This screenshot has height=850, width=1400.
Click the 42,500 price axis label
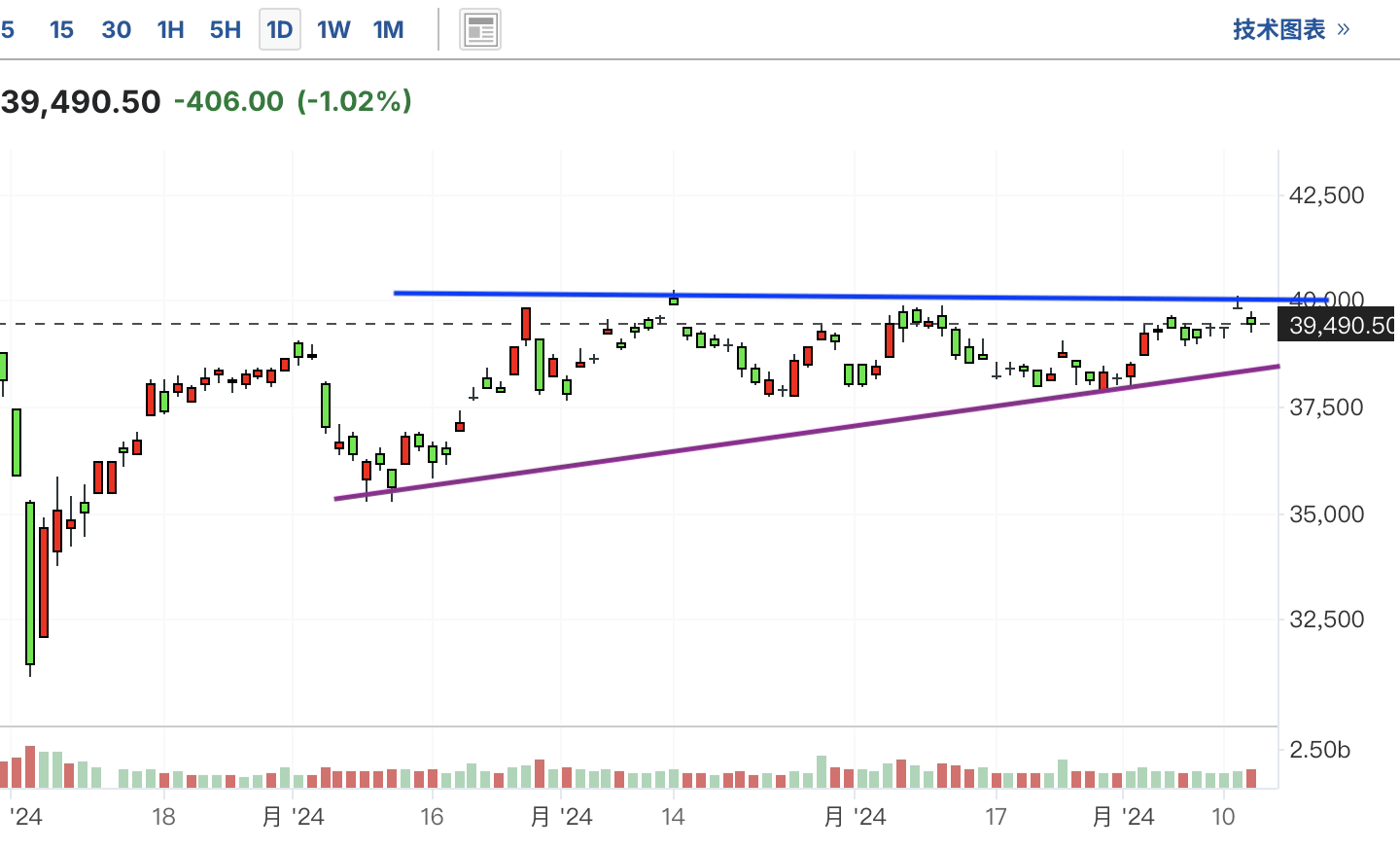click(1326, 195)
